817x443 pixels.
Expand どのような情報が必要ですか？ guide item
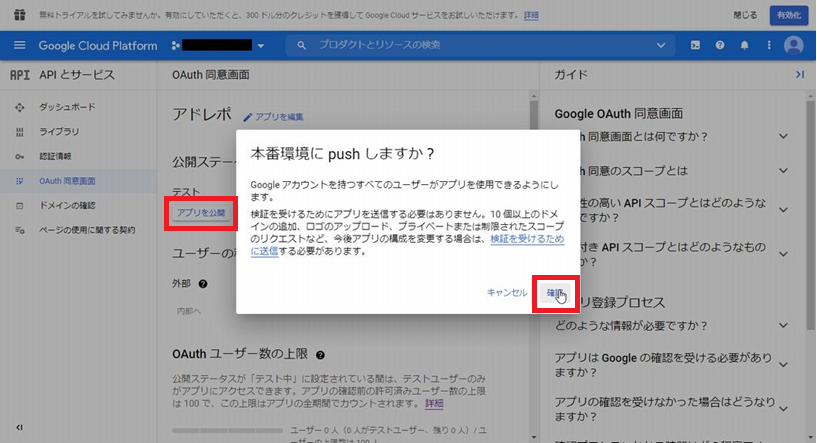(x=783, y=325)
